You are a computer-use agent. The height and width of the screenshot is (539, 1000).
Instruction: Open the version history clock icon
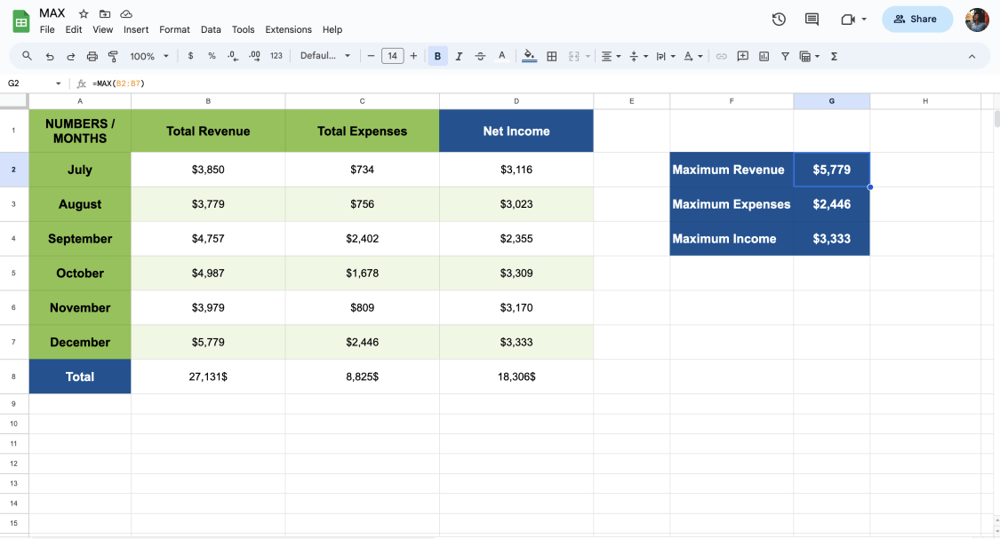[779, 19]
